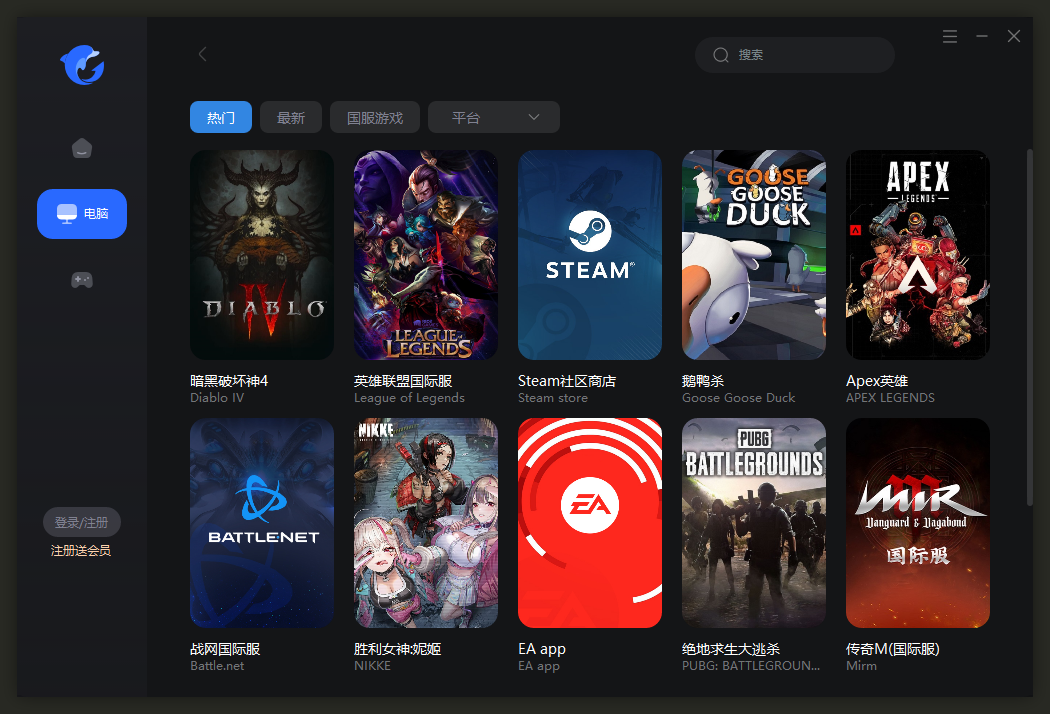Focus the 搜索 search field

[795, 55]
